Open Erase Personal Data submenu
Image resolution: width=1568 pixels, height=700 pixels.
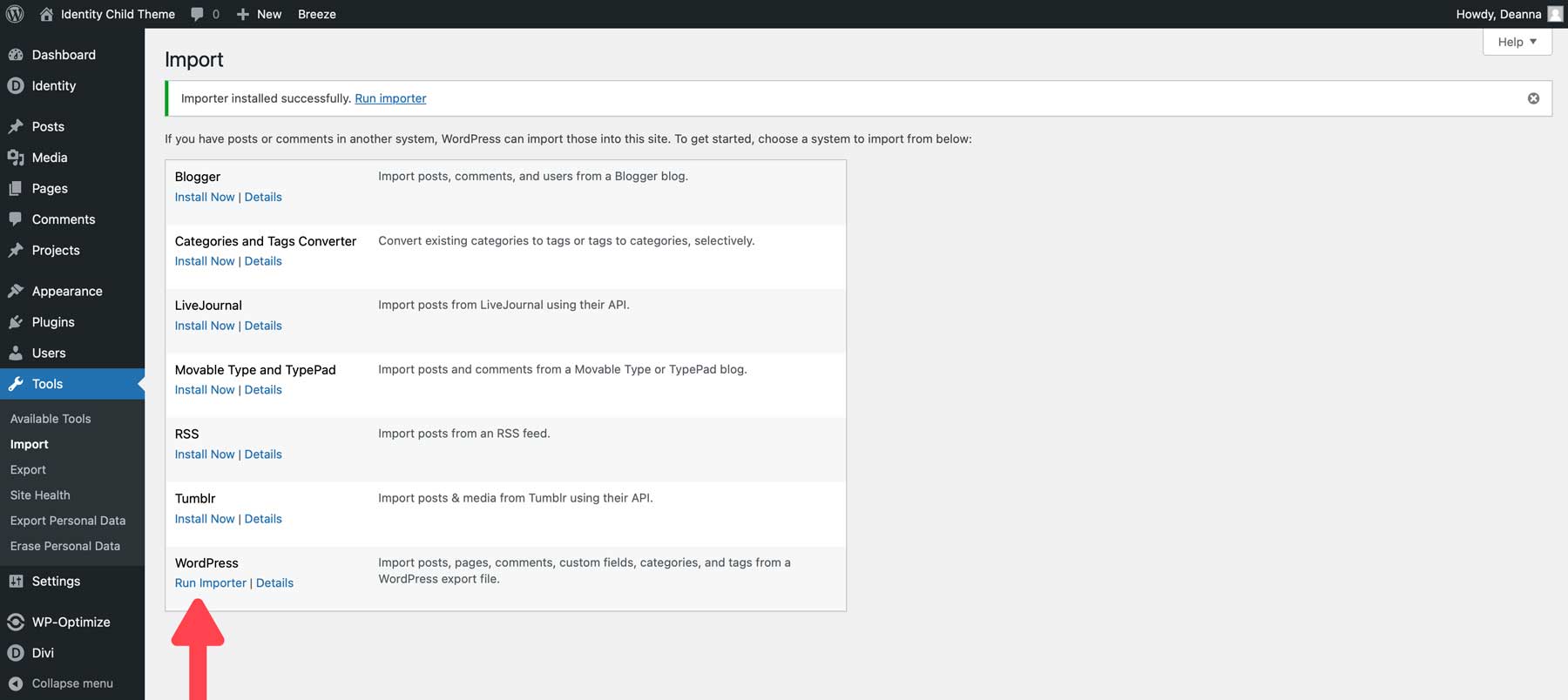coord(65,546)
